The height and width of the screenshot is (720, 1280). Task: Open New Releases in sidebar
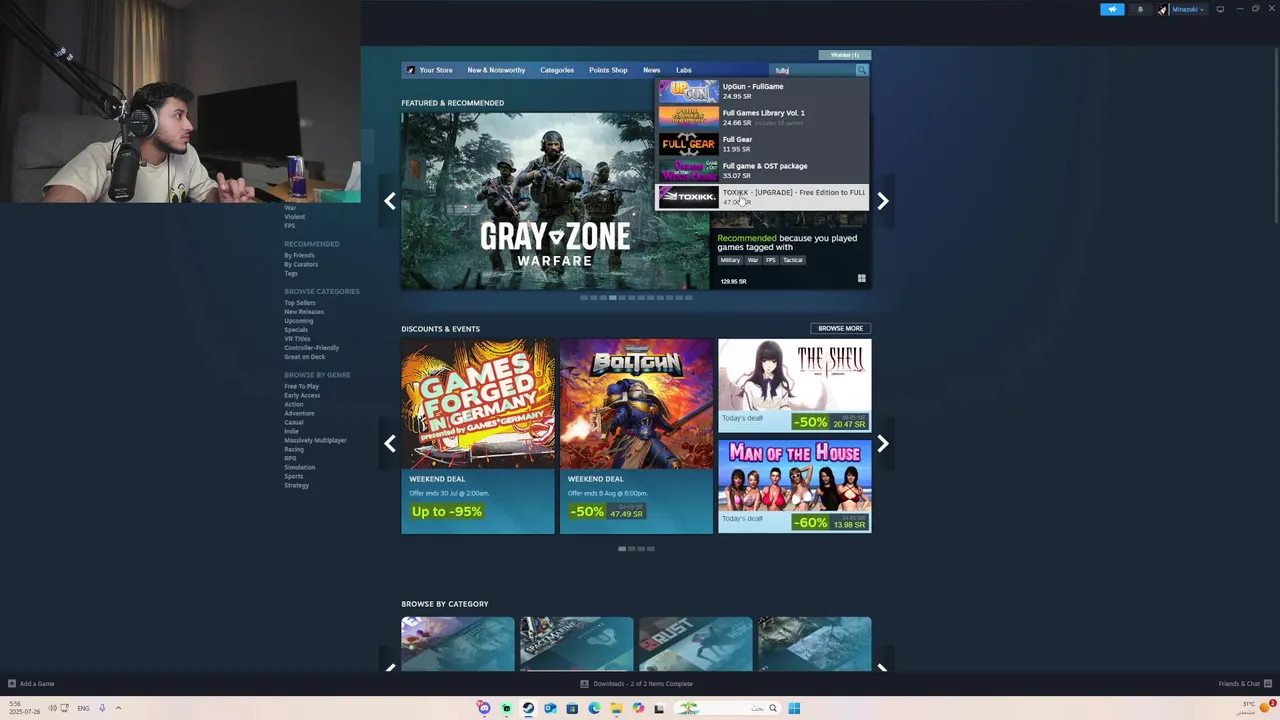coord(304,312)
